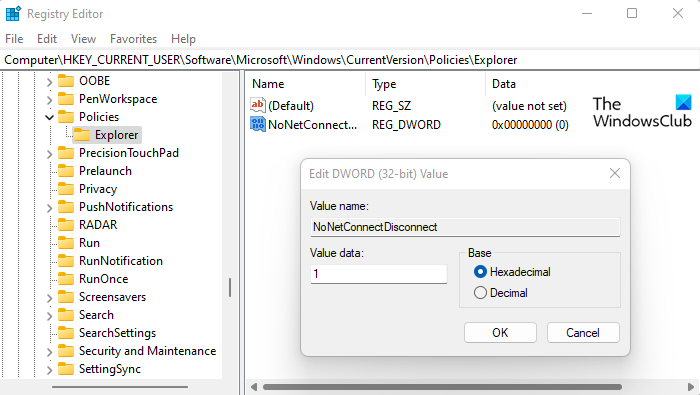
Task: Cancel the Edit DWORD dialog
Action: [583, 333]
